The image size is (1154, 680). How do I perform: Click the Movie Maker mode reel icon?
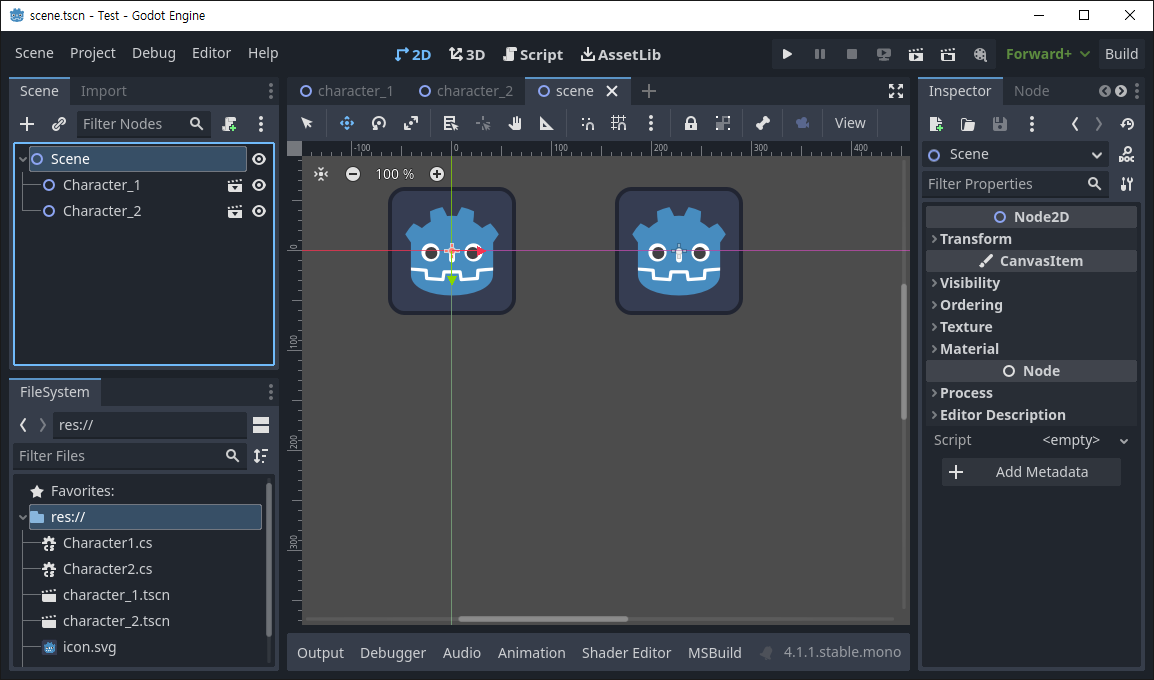pyautogui.click(x=980, y=54)
